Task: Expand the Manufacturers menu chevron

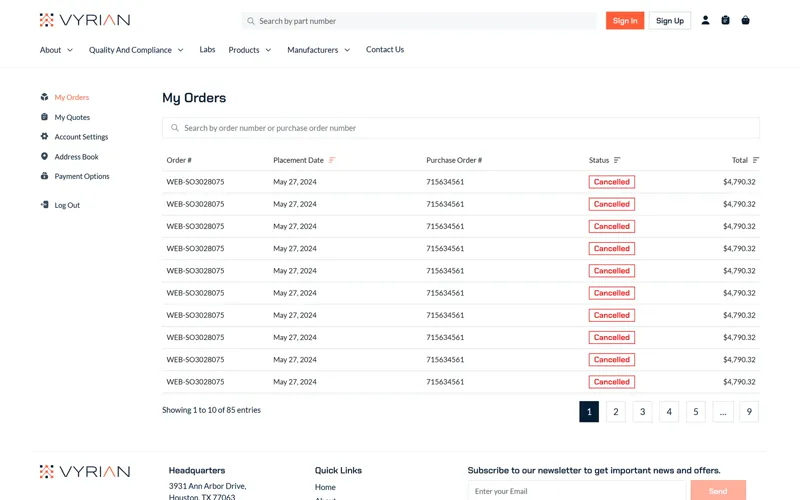Action: click(x=347, y=50)
